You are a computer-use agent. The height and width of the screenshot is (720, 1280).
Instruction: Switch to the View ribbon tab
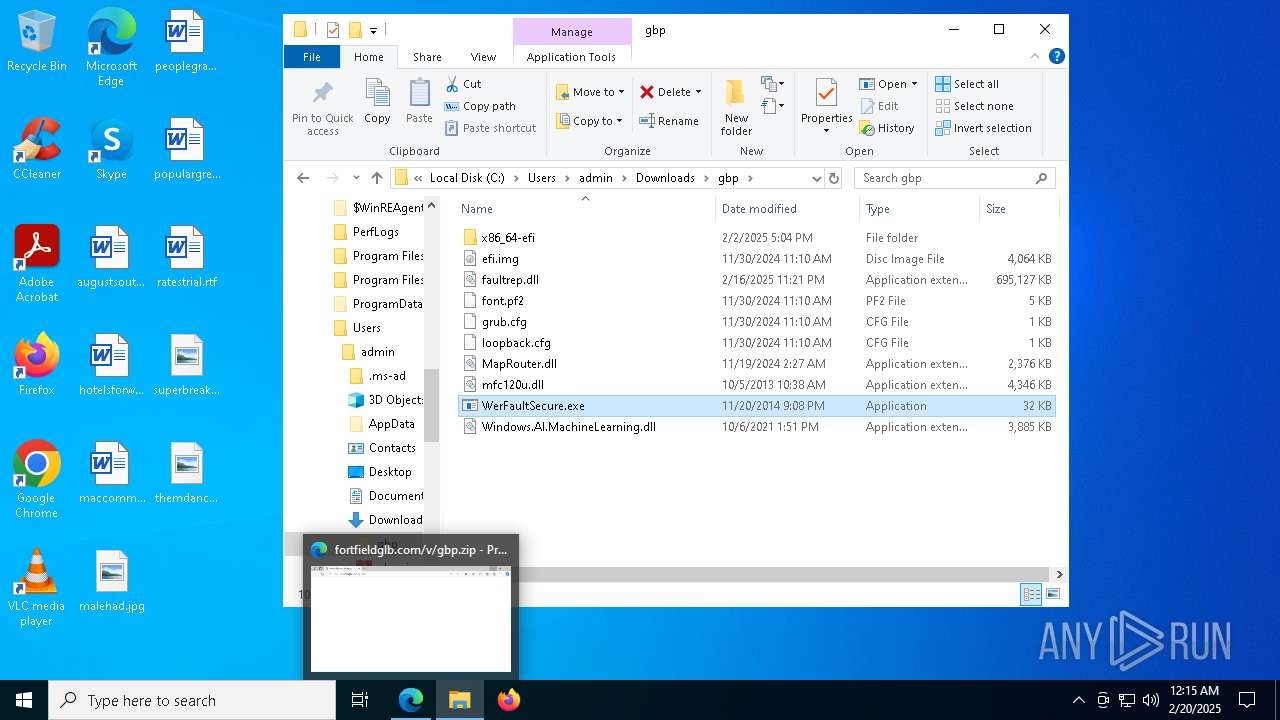pyautogui.click(x=483, y=57)
